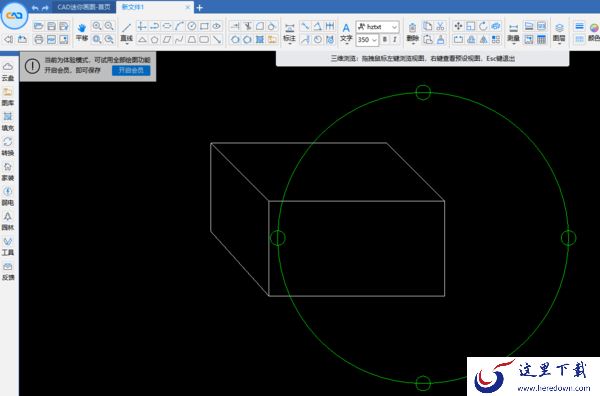Click the 3D orbit view eye icon

(217, 26)
